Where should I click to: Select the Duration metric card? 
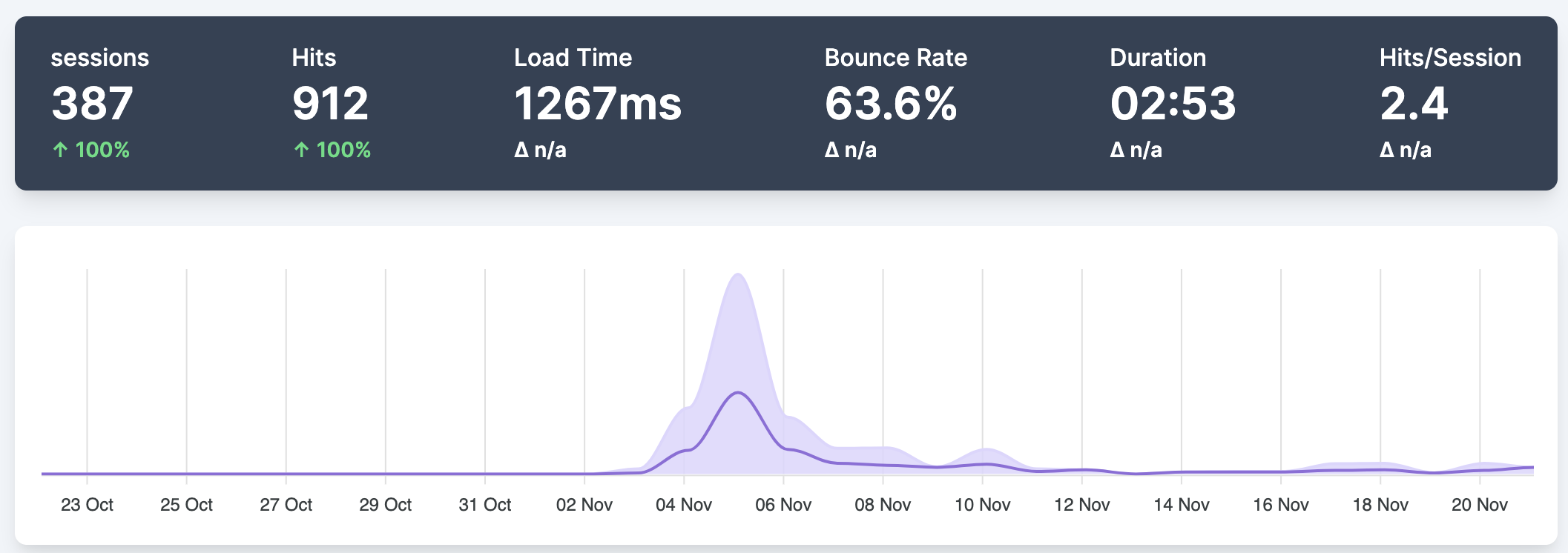tap(1173, 103)
